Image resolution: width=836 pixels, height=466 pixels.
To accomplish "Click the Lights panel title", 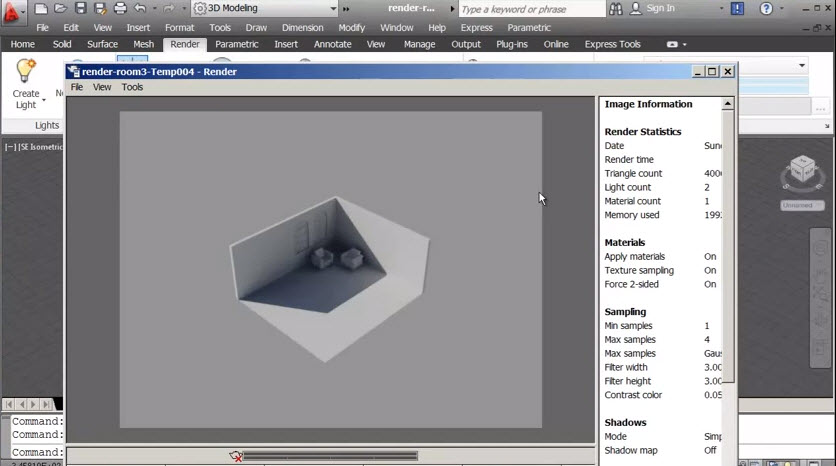I will [x=47, y=125].
